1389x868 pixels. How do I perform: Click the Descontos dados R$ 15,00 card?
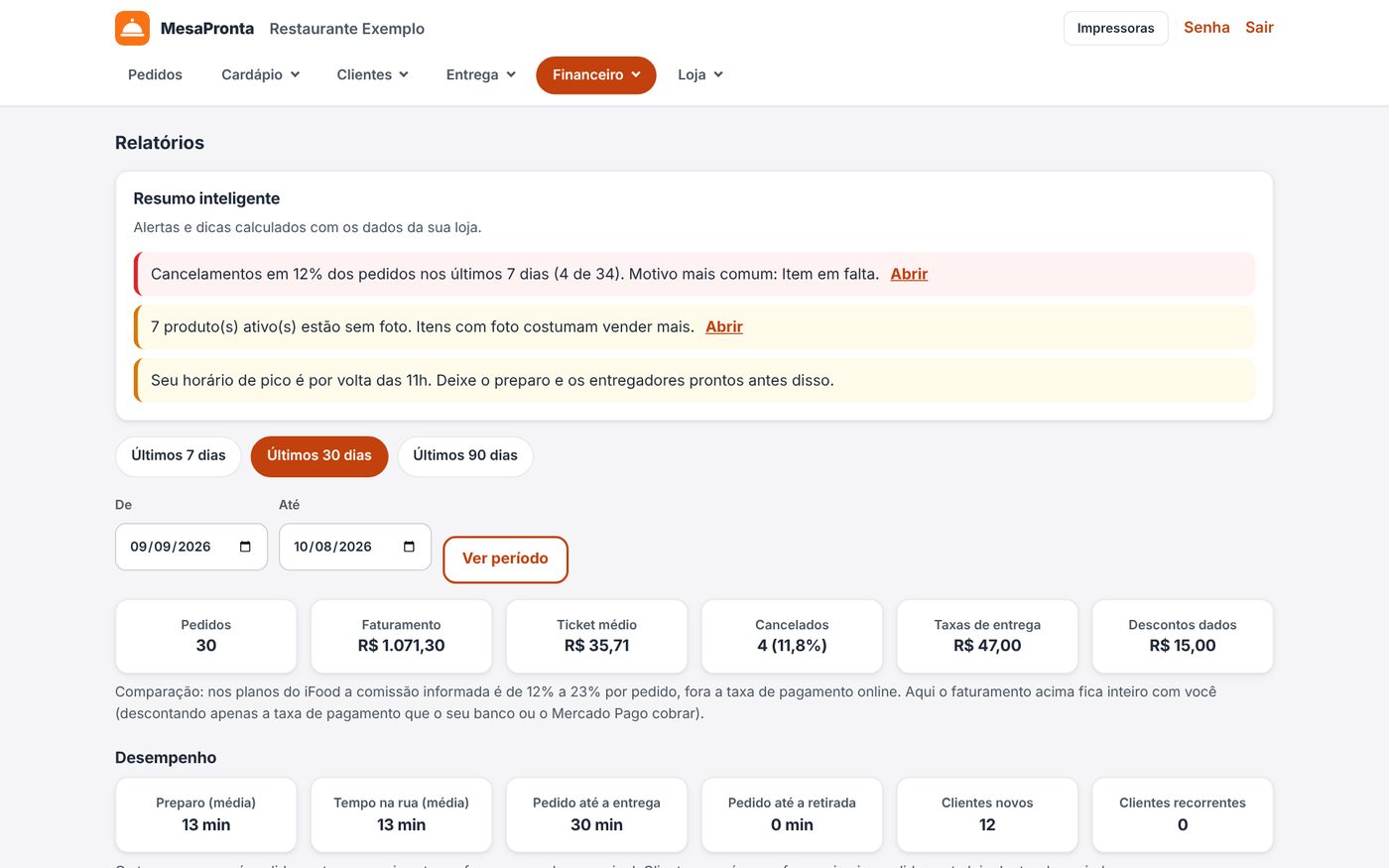point(1183,636)
